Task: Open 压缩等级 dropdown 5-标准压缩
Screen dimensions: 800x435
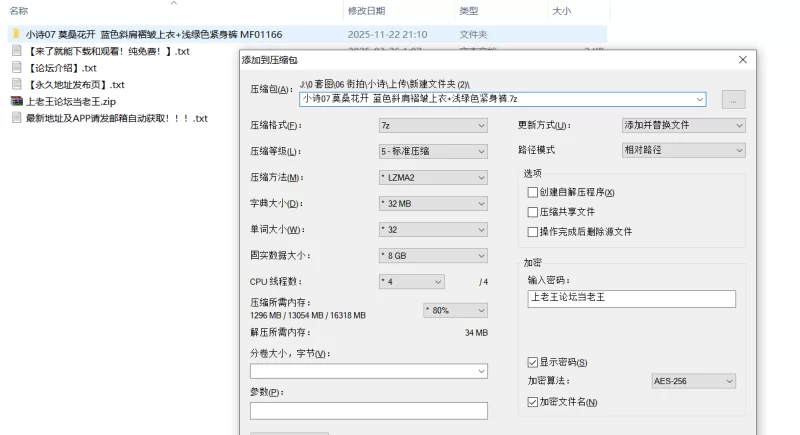Action: point(433,151)
